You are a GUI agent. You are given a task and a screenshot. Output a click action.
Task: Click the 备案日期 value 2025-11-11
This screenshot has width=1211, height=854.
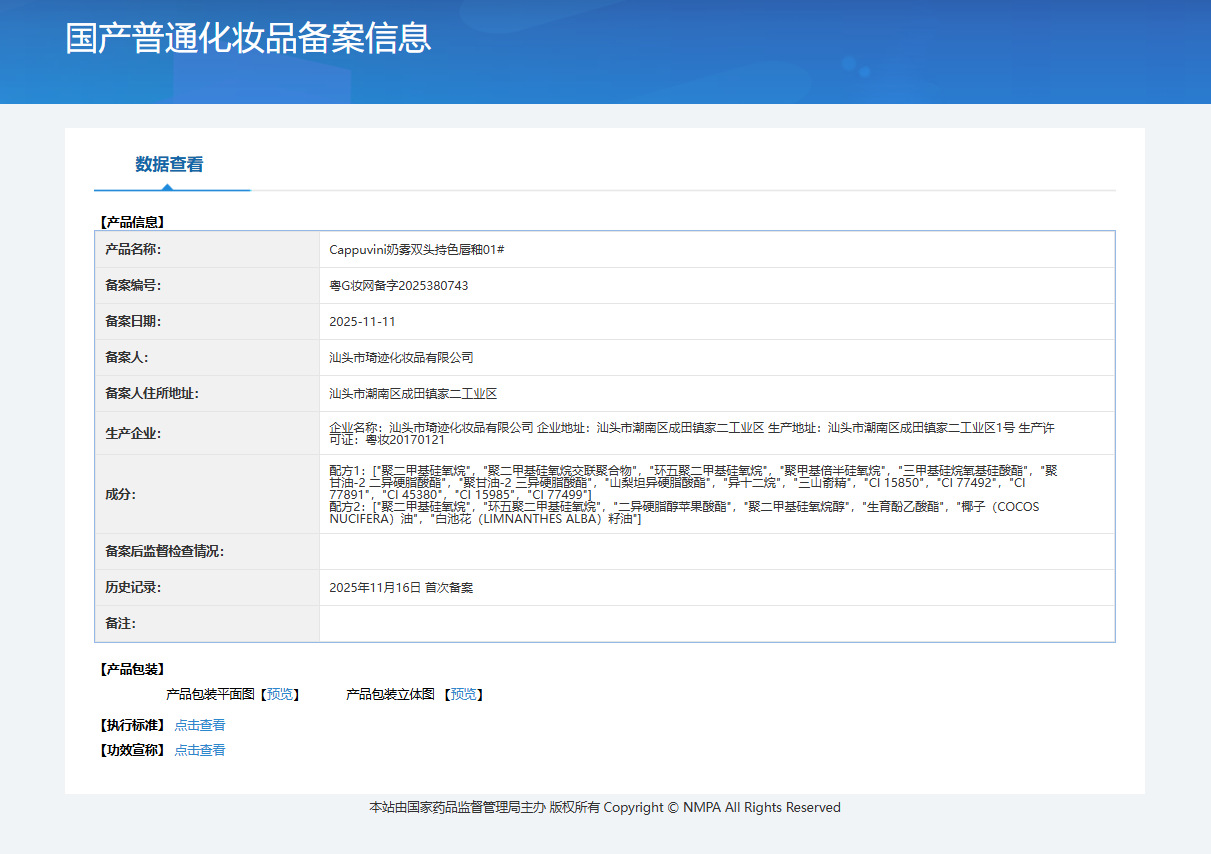click(362, 322)
